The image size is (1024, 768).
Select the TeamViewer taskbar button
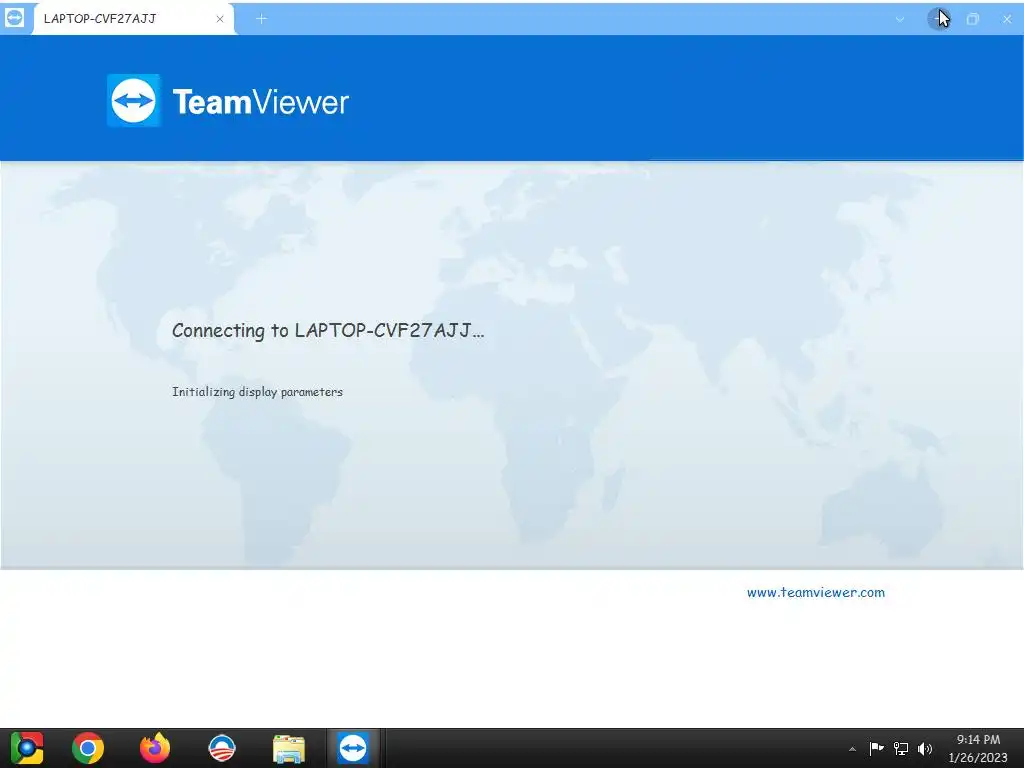353,748
